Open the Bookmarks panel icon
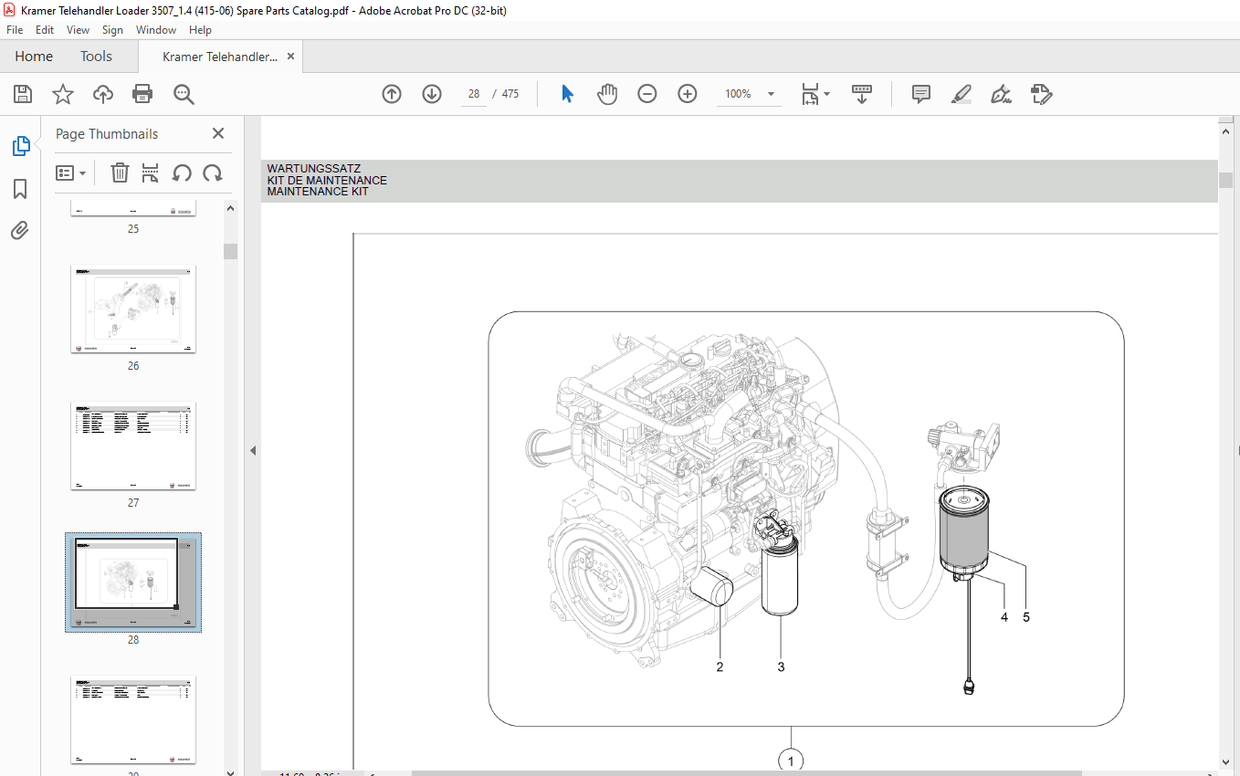The height and width of the screenshot is (776, 1240). pos(21,188)
